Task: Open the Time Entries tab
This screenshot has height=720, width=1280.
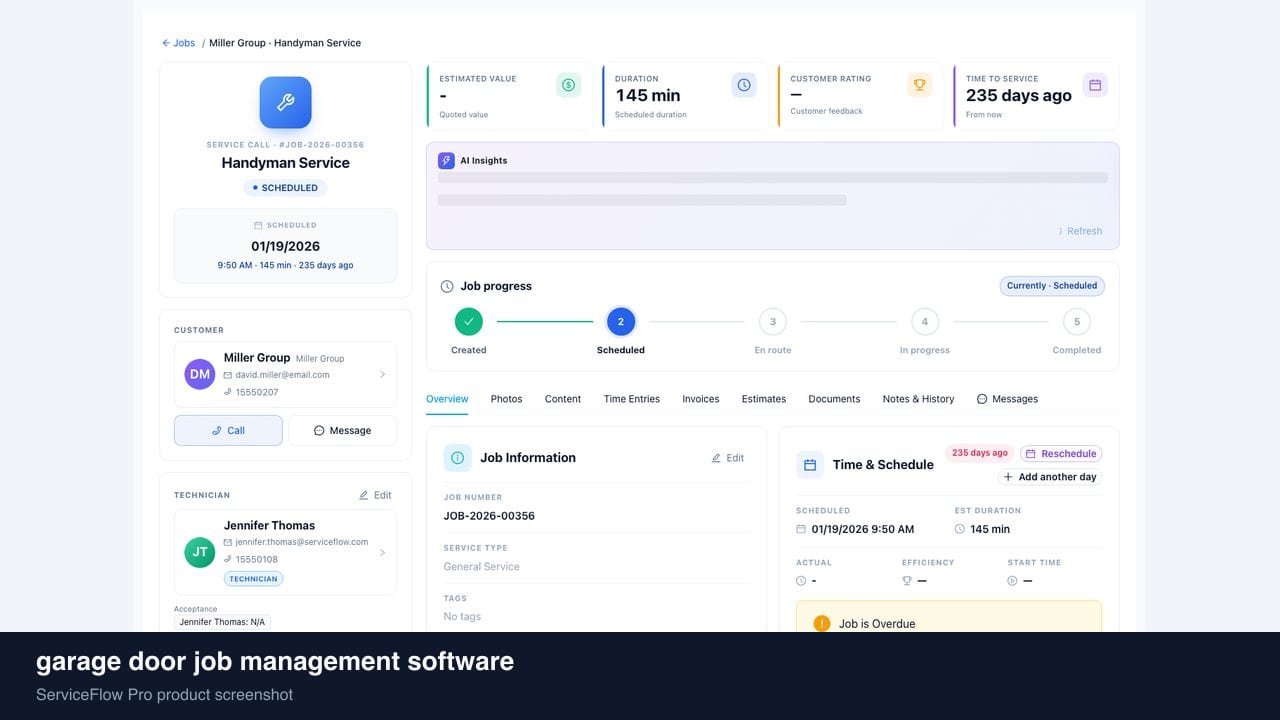Action: (632, 399)
